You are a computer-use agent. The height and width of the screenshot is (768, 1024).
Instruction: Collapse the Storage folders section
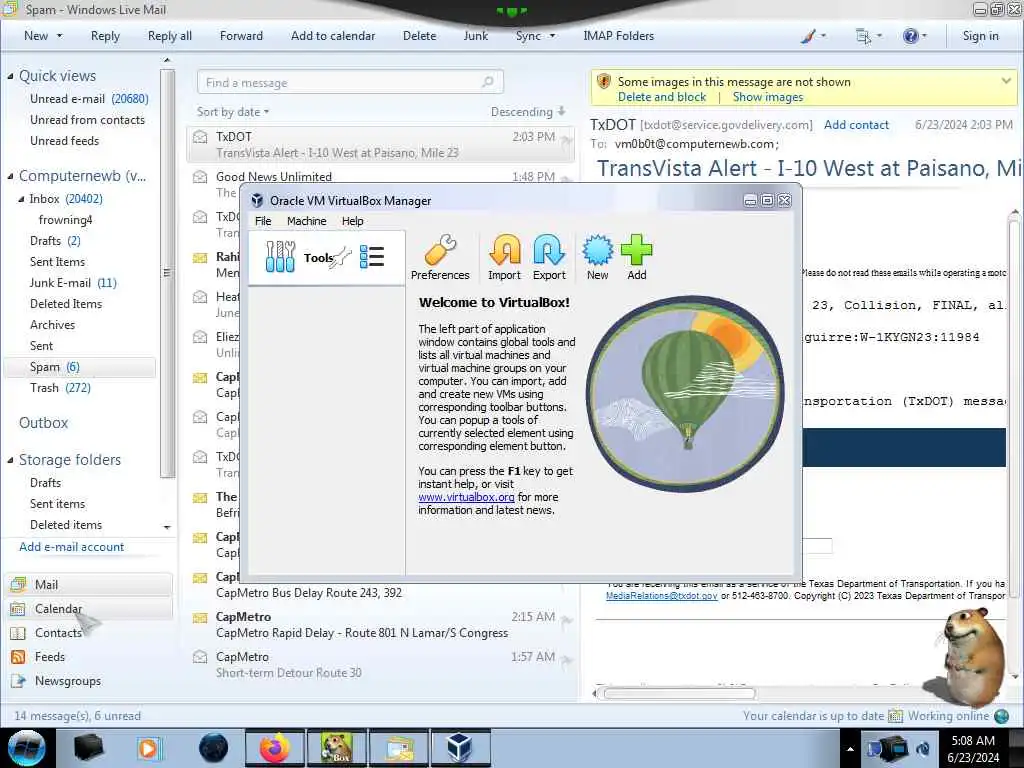[10, 460]
